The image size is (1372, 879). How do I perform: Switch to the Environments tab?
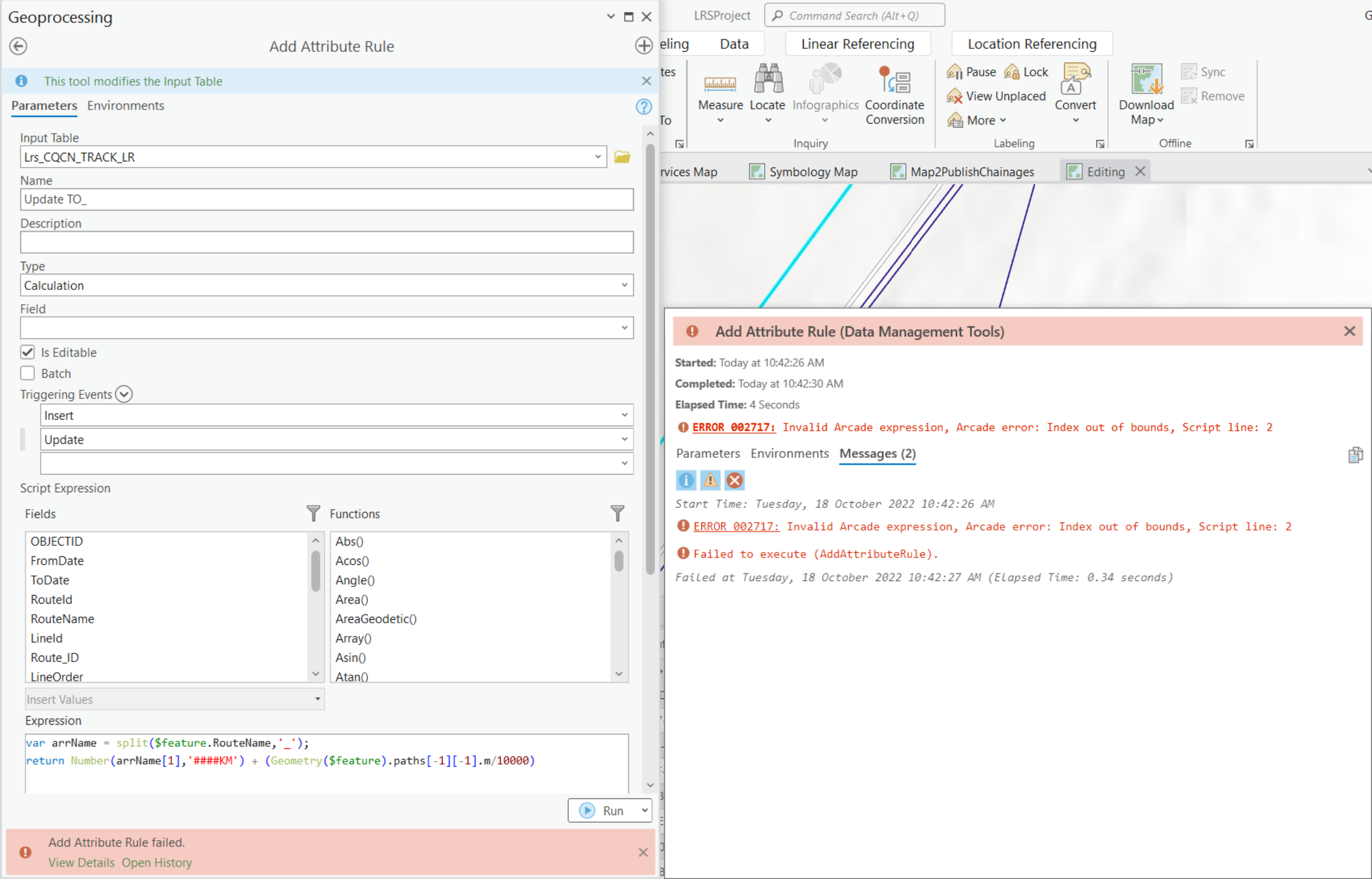tap(125, 105)
